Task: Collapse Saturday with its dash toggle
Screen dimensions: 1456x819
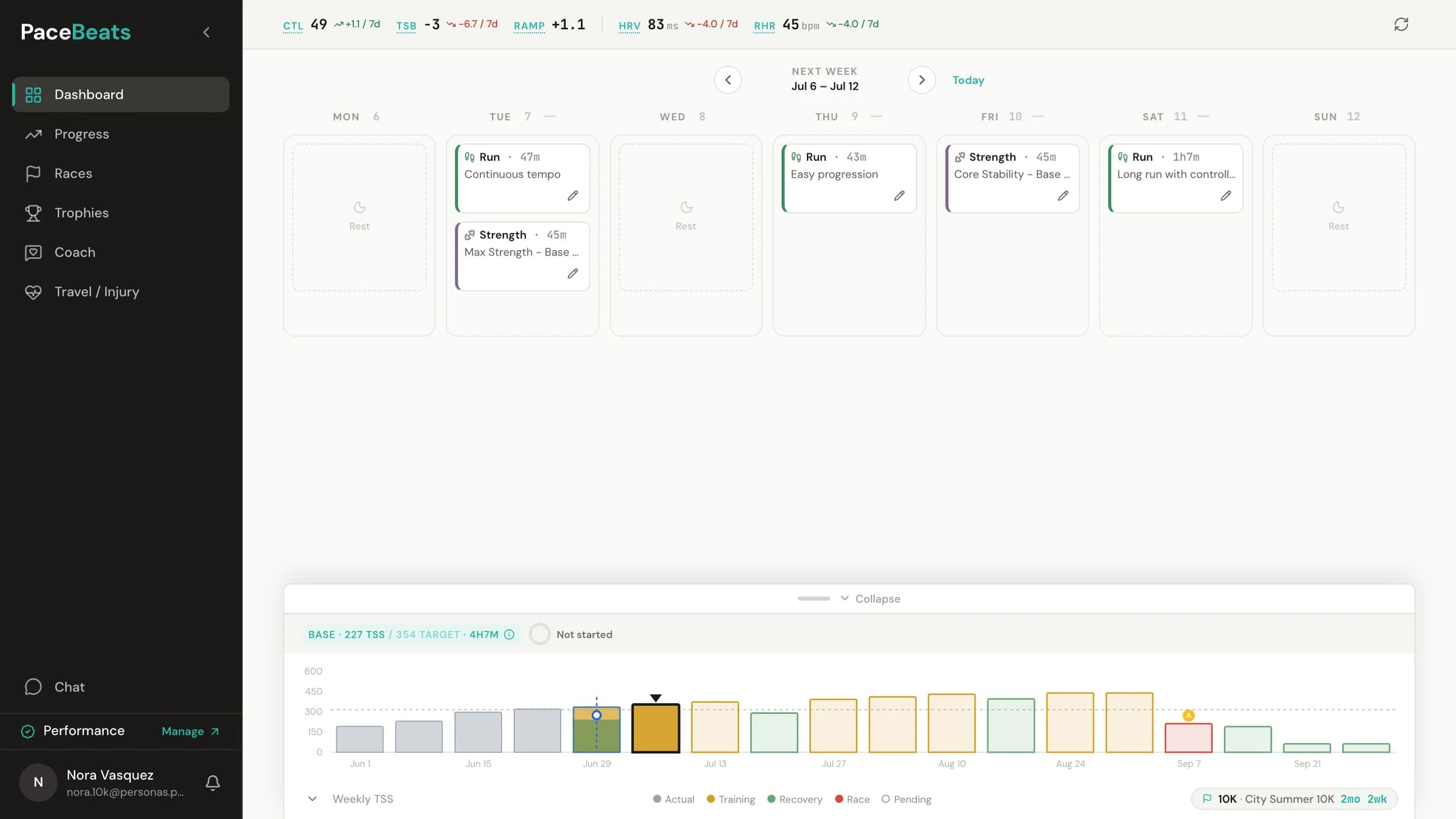Action: click(1203, 116)
